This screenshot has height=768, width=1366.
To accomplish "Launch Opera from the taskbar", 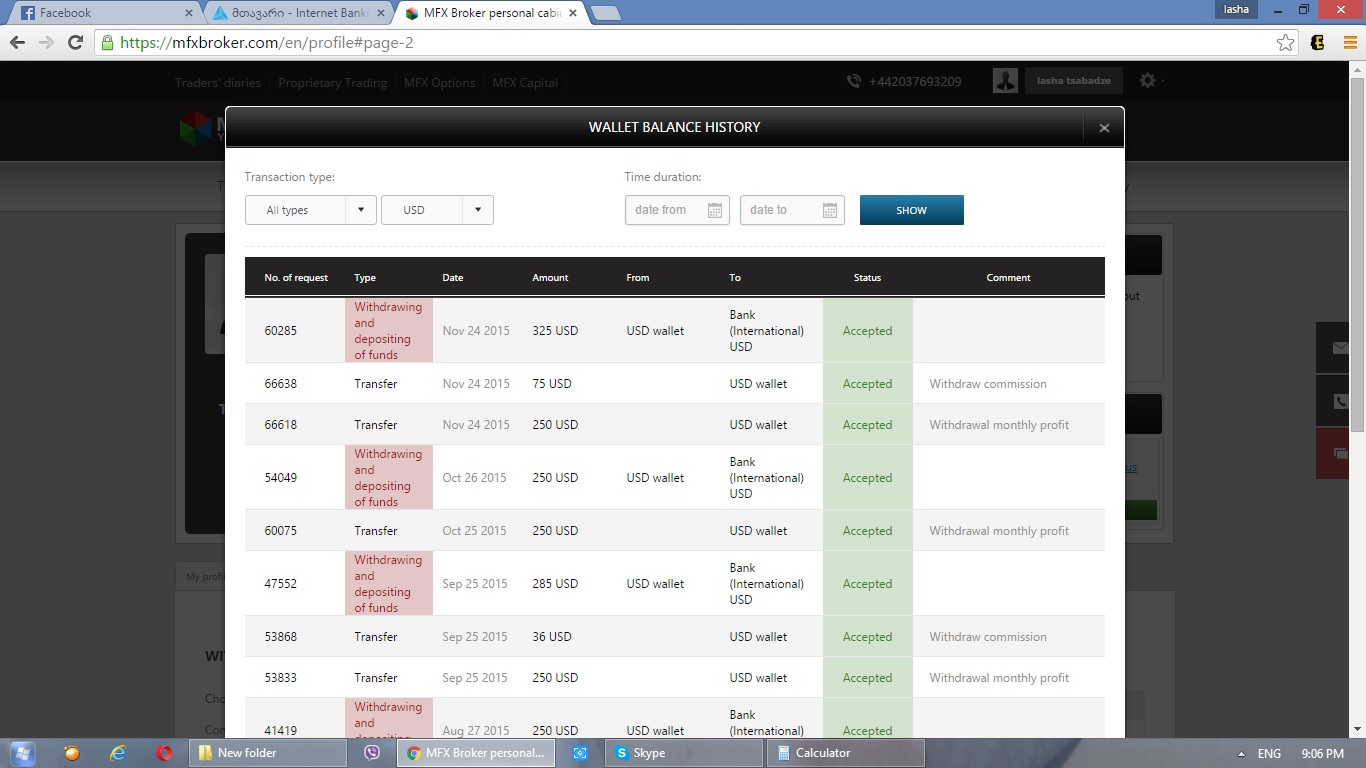I will [164, 753].
